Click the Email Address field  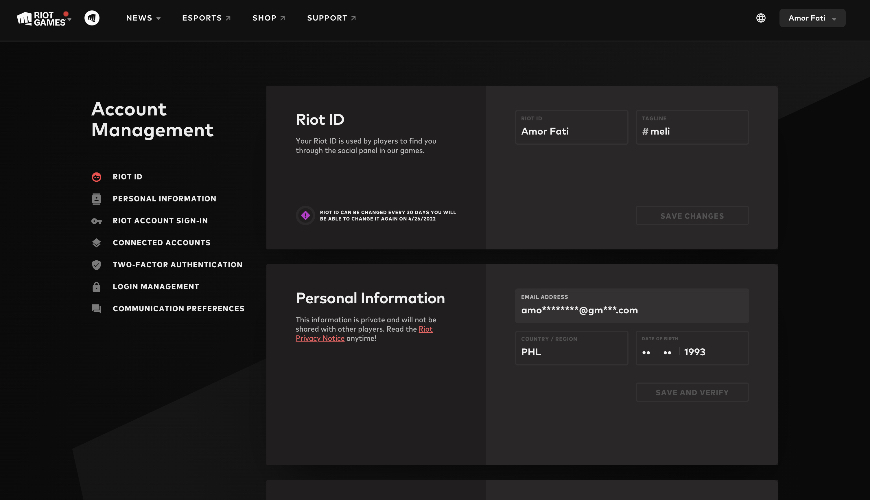[631, 305]
